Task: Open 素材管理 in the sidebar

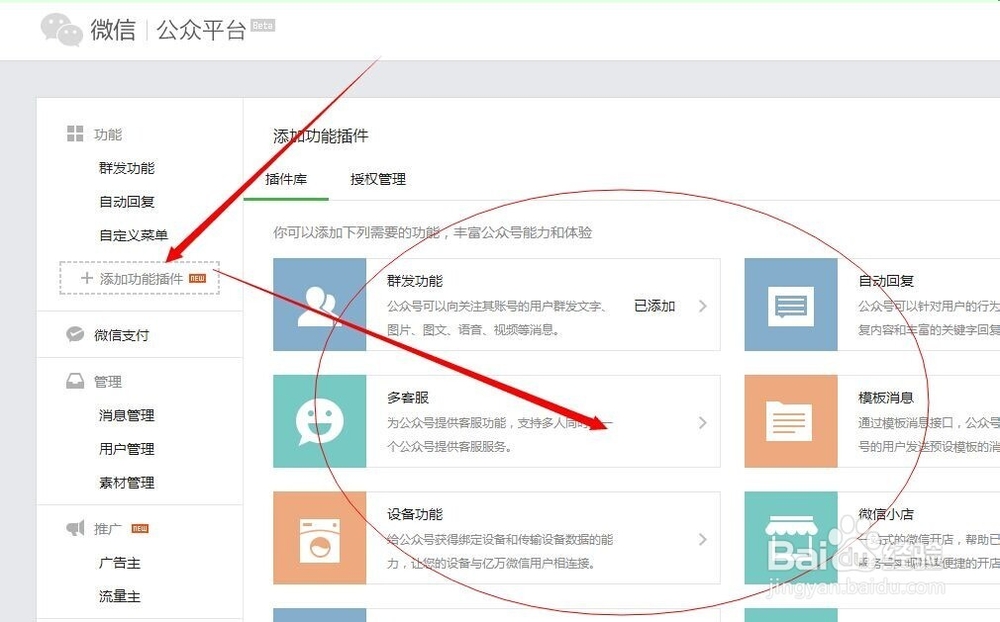Action: pos(127,483)
